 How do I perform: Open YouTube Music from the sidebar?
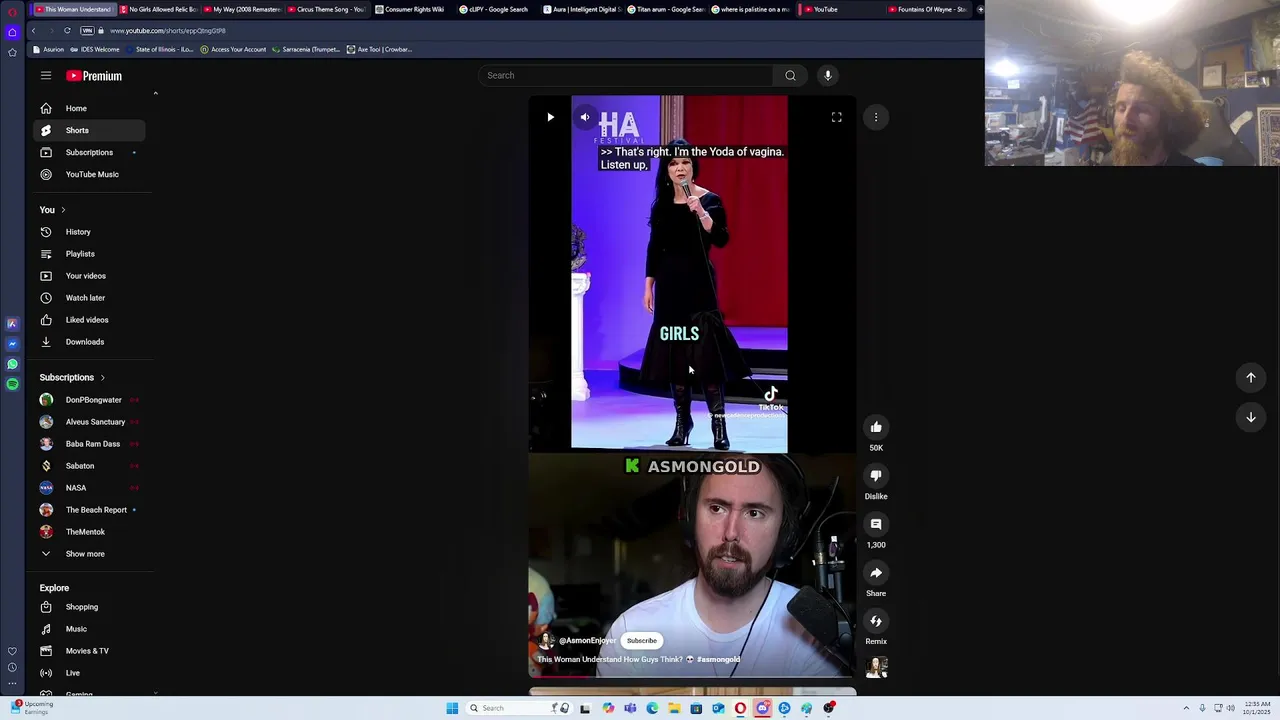tap(89, 174)
